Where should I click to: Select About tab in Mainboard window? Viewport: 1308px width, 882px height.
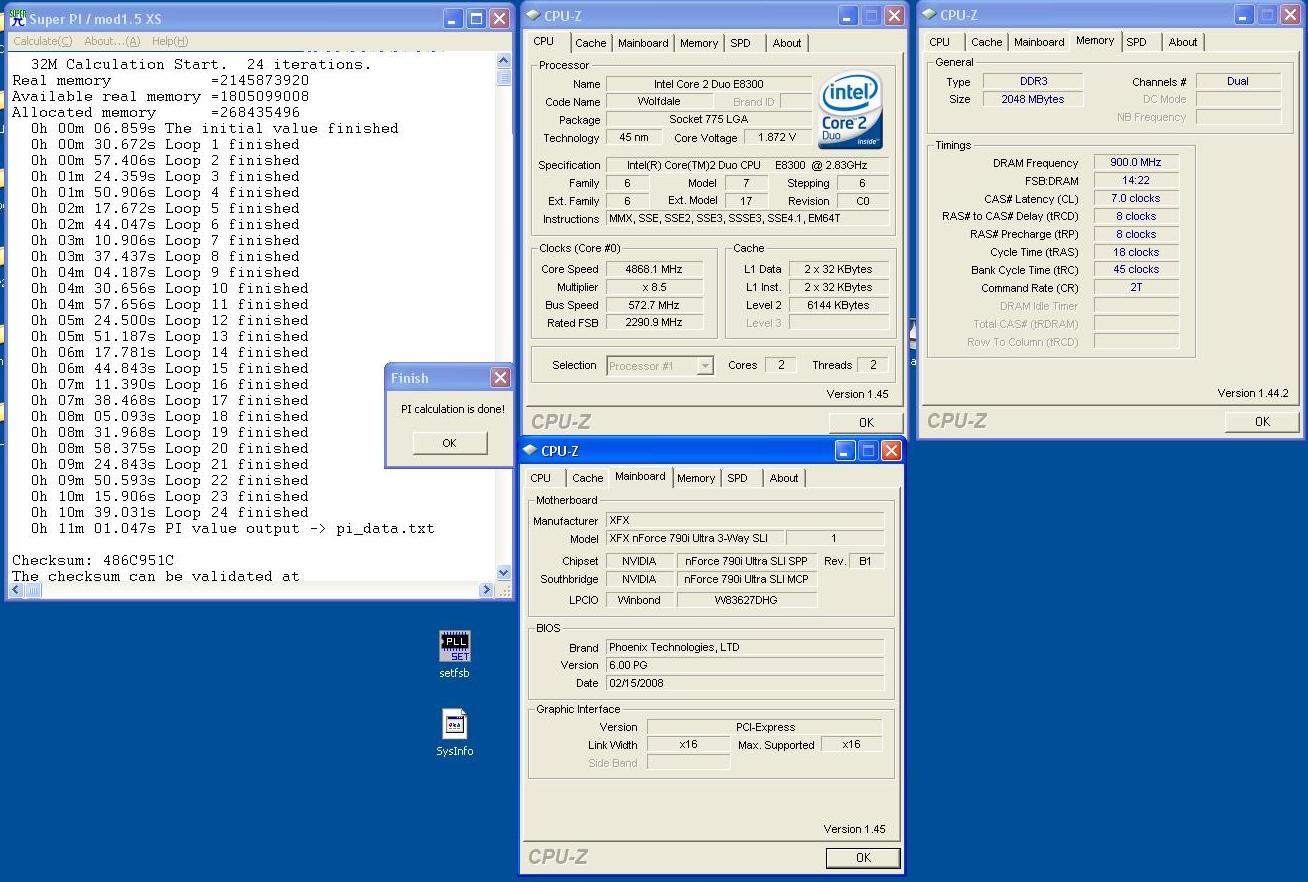tap(784, 478)
